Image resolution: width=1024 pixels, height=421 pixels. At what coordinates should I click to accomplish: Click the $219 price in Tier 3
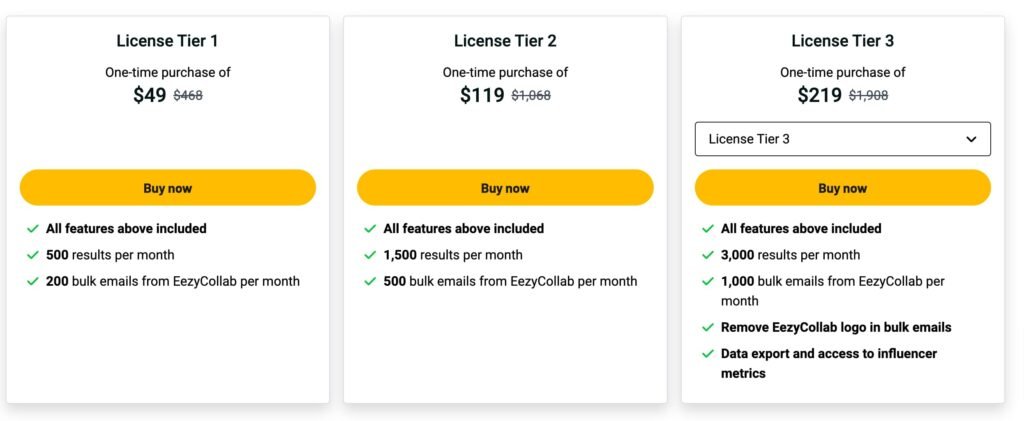(820, 95)
